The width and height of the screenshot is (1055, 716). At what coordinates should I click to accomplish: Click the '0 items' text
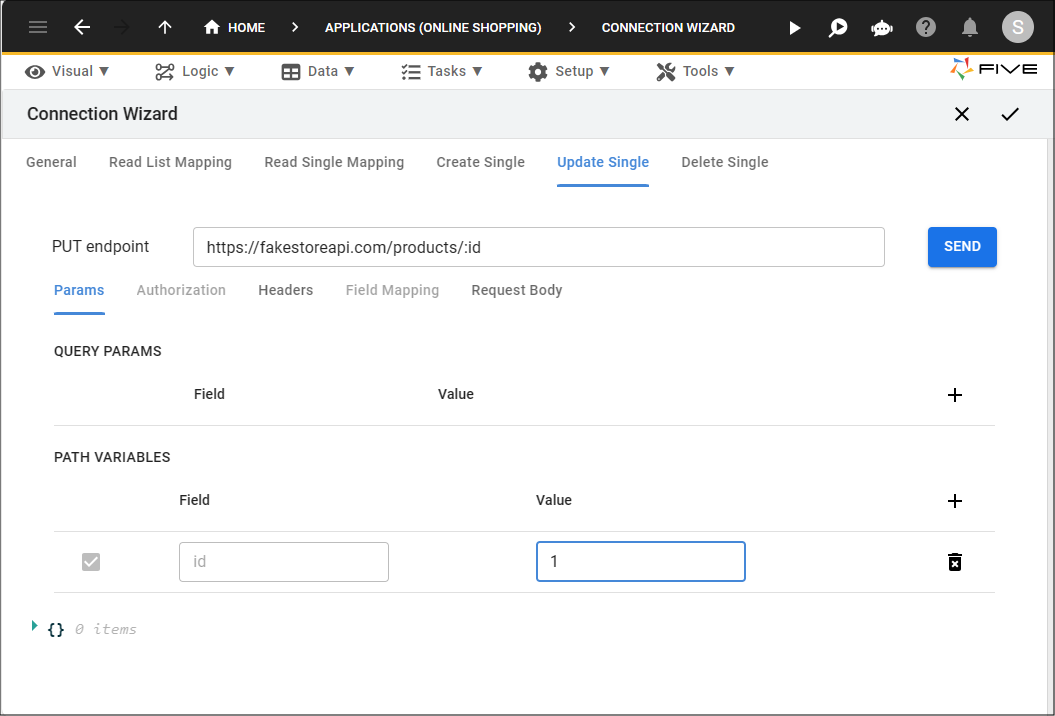coord(106,629)
